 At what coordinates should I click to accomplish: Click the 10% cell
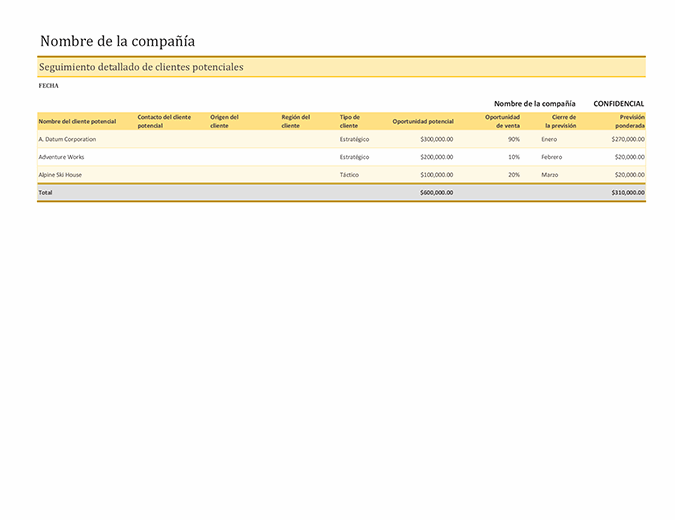tap(514, 157)
